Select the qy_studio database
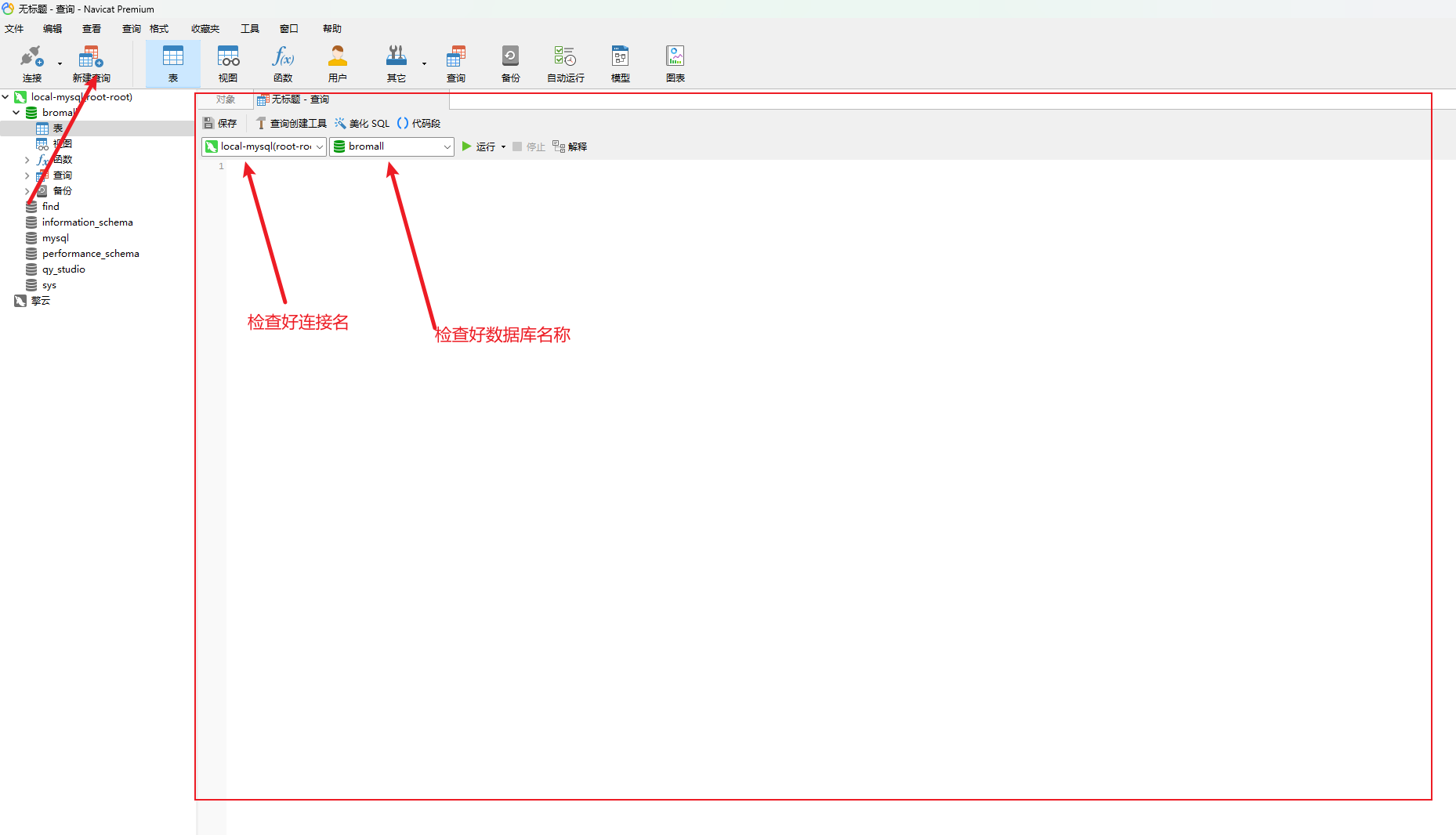The width and height of the screenshot is (1456, 835). point(63,269)
